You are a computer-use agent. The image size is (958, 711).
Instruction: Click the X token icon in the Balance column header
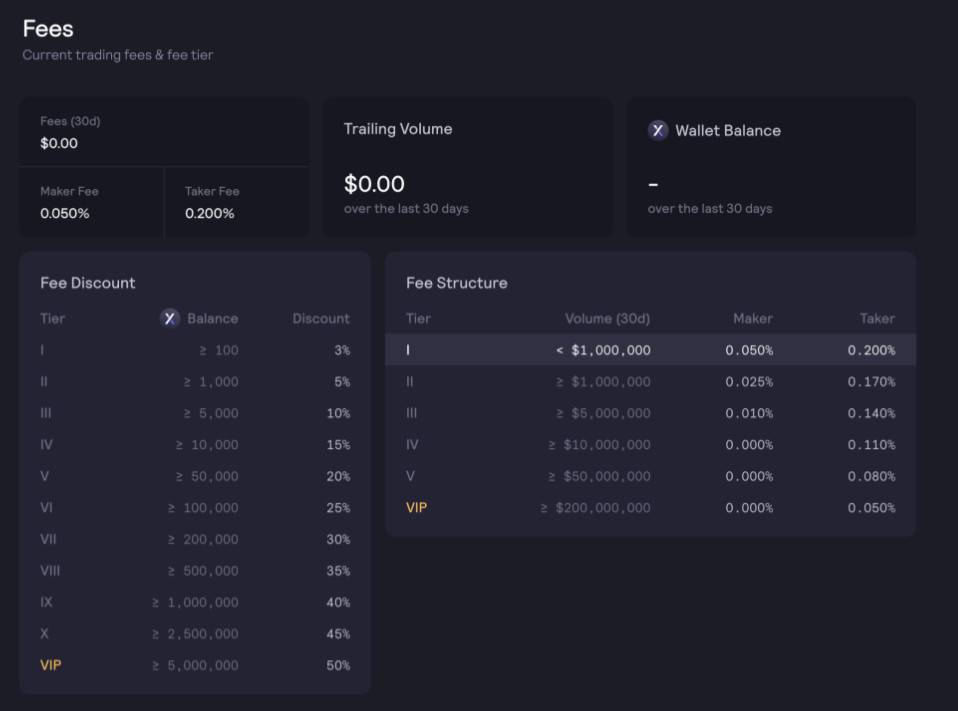coord(170,318)
